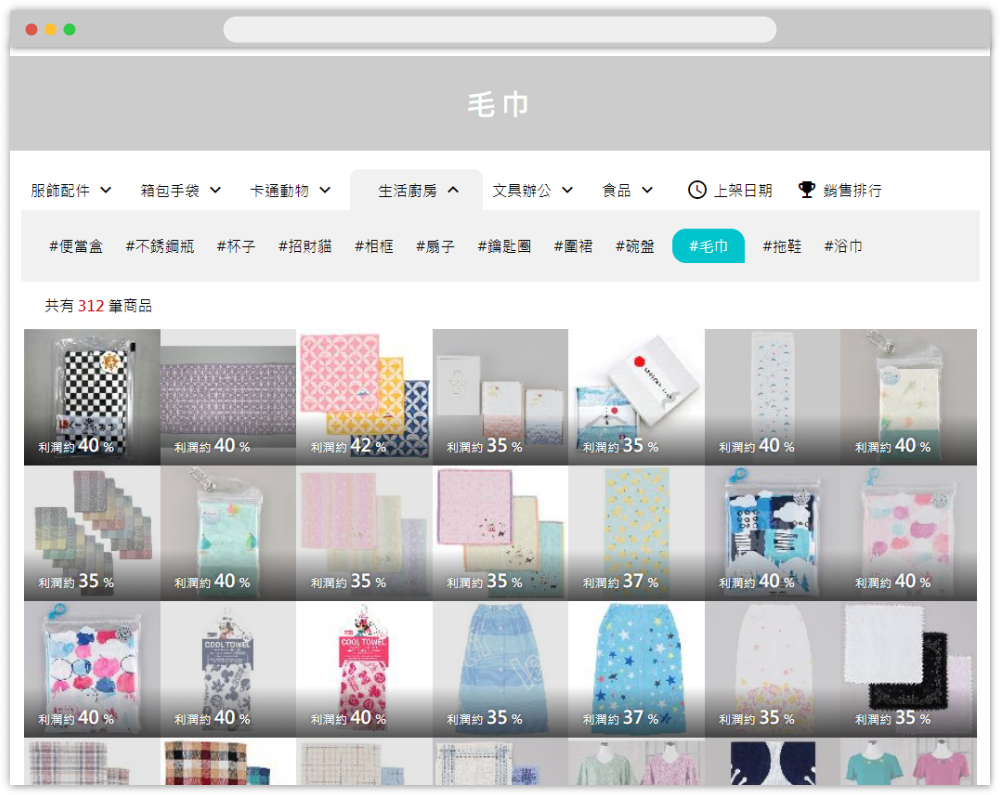The image size is (1000, 795).
Task: Choose the #杯子 tag
Action: point(236,246)
